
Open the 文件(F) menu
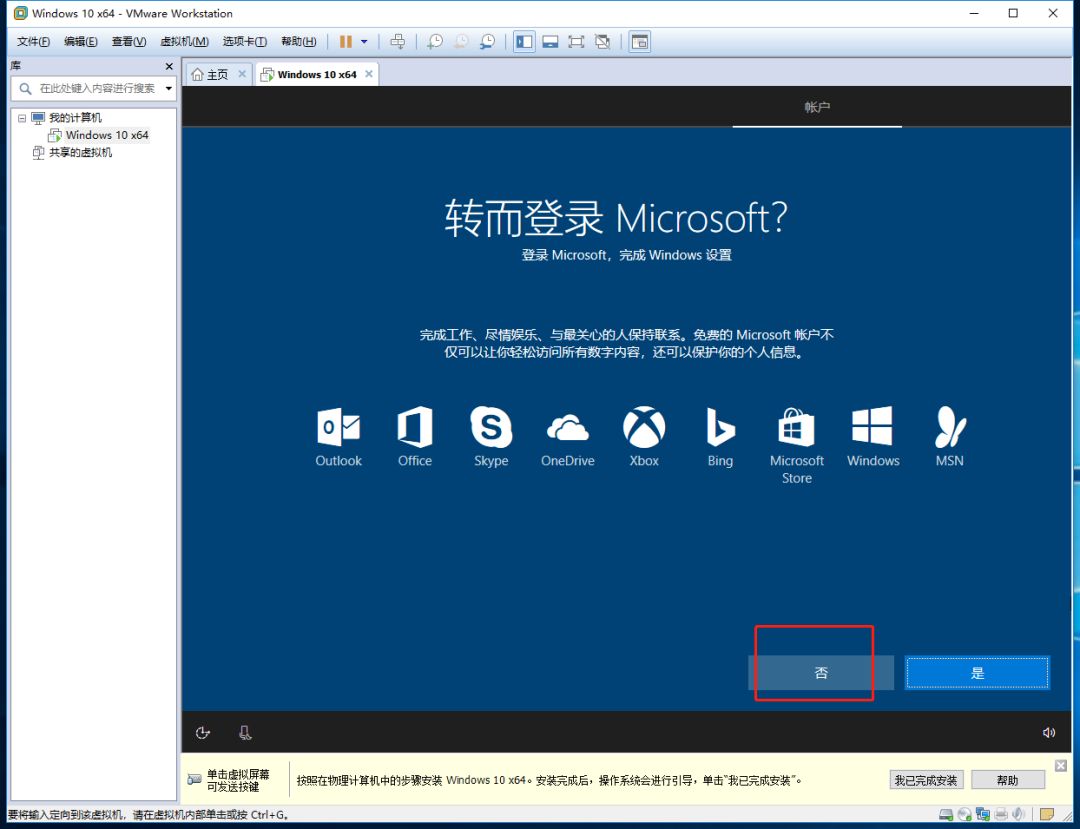pos(33,41)
